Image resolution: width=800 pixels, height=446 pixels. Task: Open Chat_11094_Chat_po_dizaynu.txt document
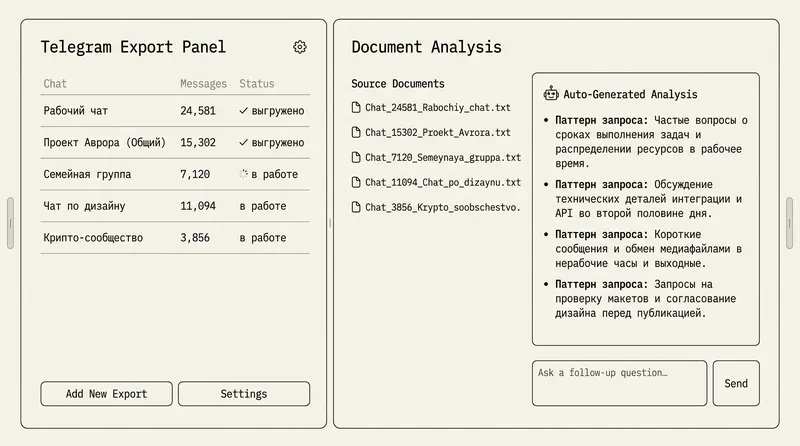(x=436, y=182)
